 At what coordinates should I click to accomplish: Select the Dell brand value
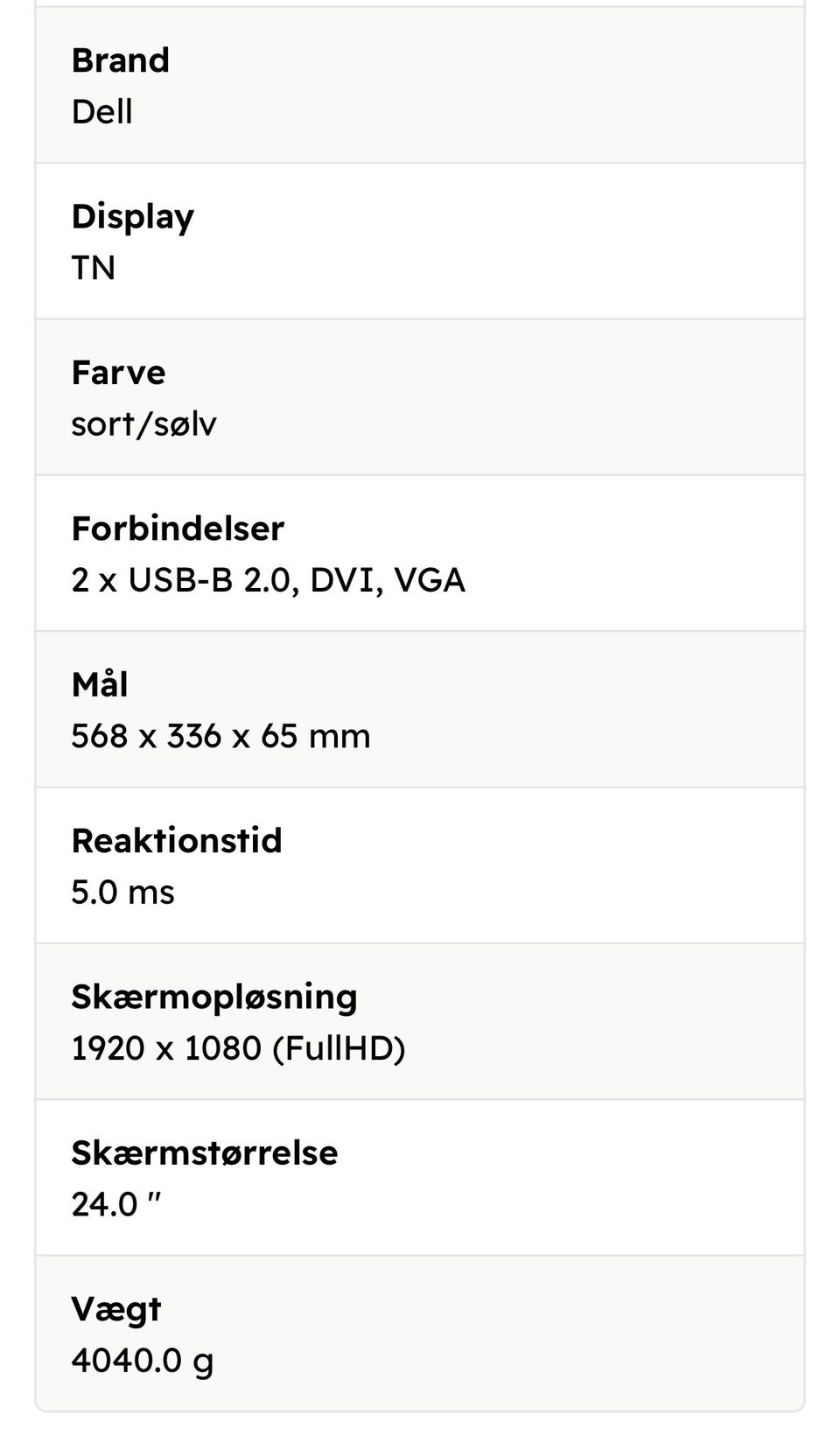pos(102,112)
